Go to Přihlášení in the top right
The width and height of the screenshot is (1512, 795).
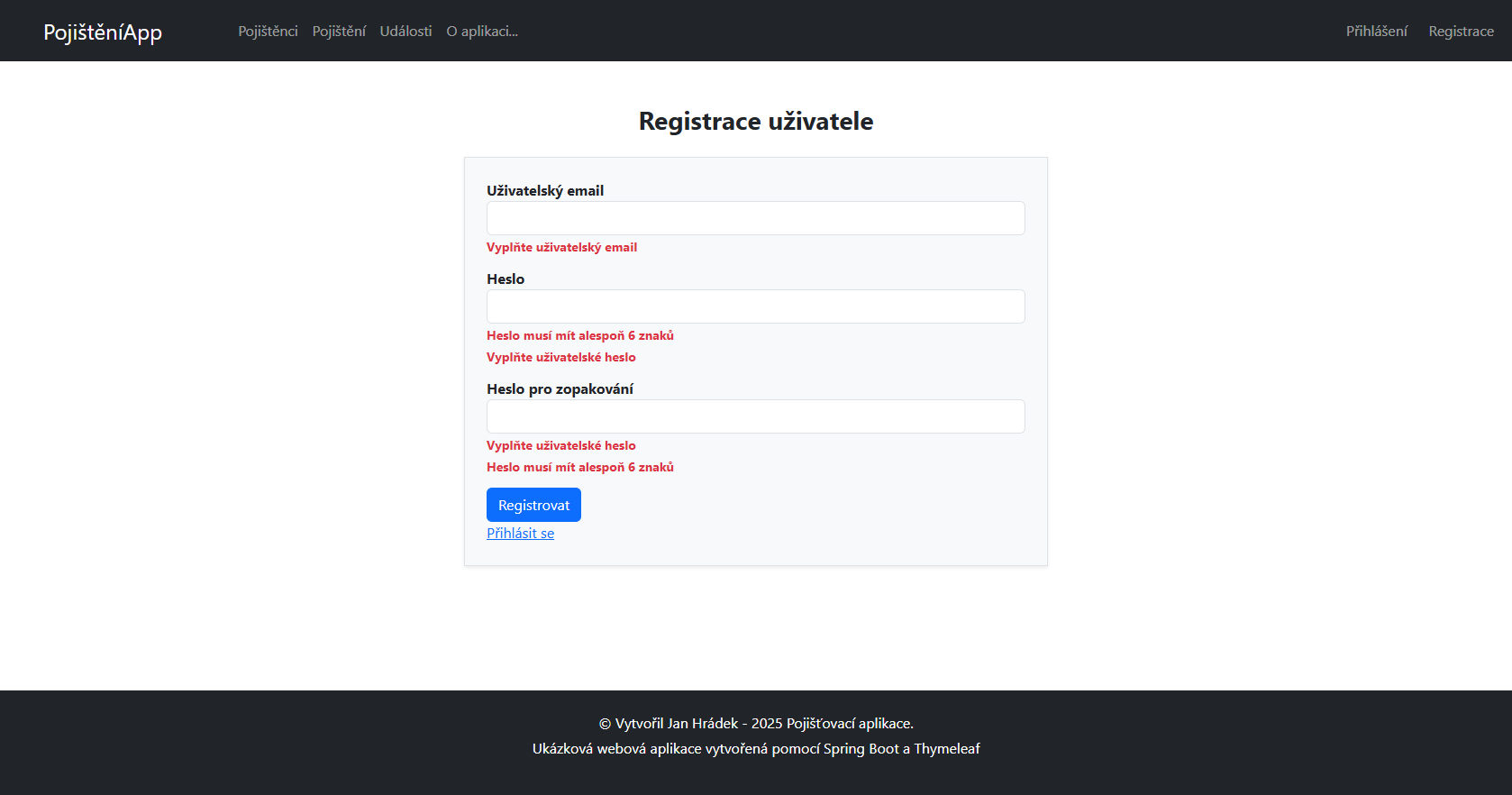point(1376,30)
